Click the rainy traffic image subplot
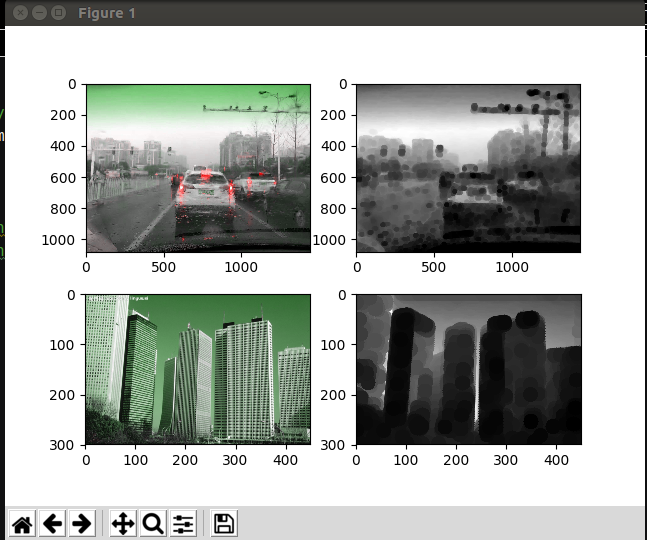 pos(198,168)
